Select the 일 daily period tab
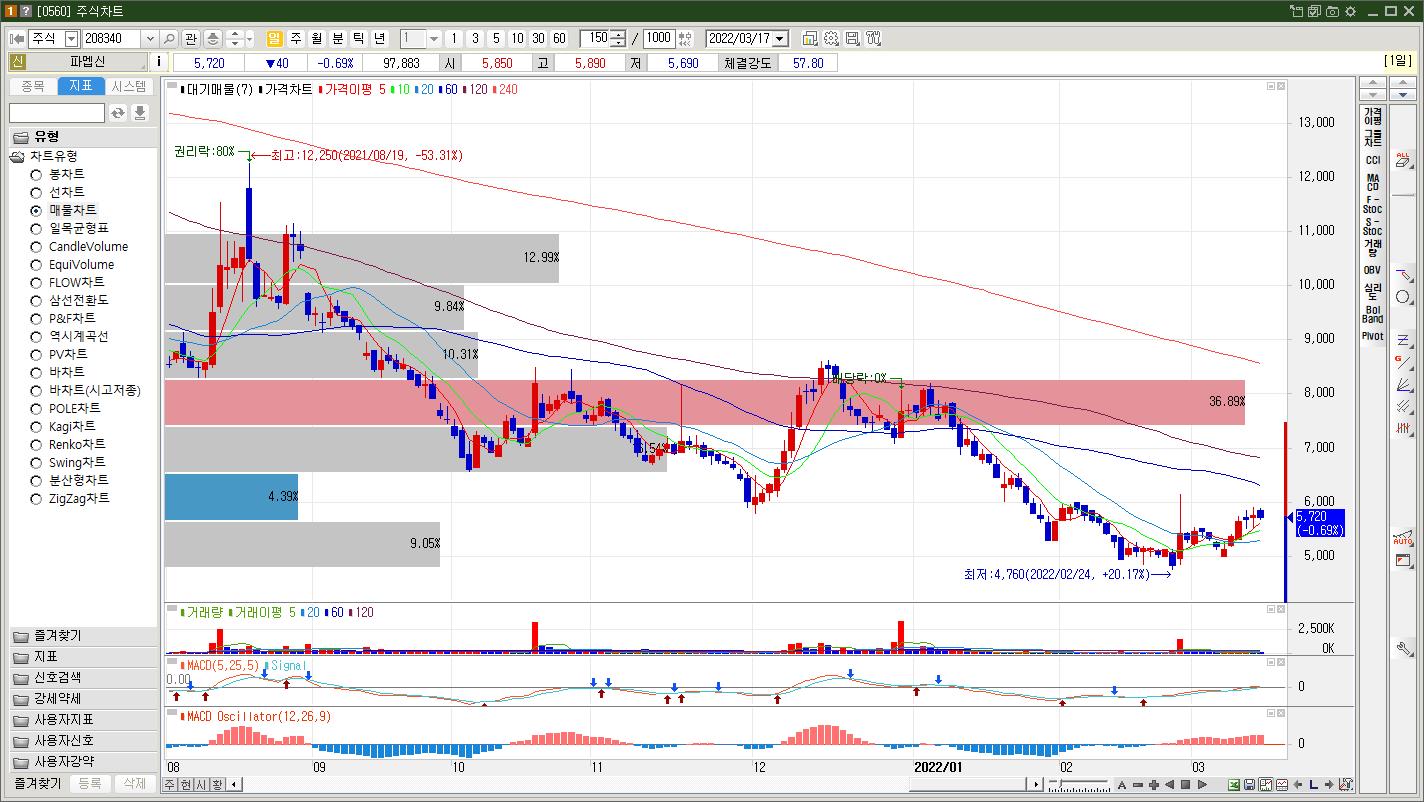1424x802 pixels. pos(274,38)
